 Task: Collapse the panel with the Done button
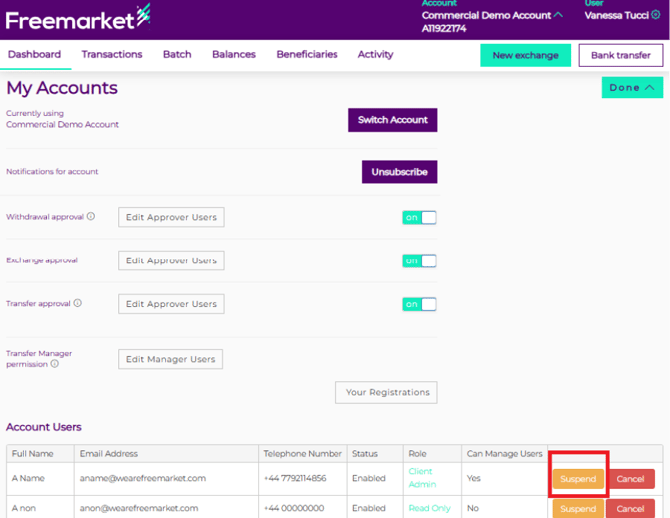click(x=631, y=88)
